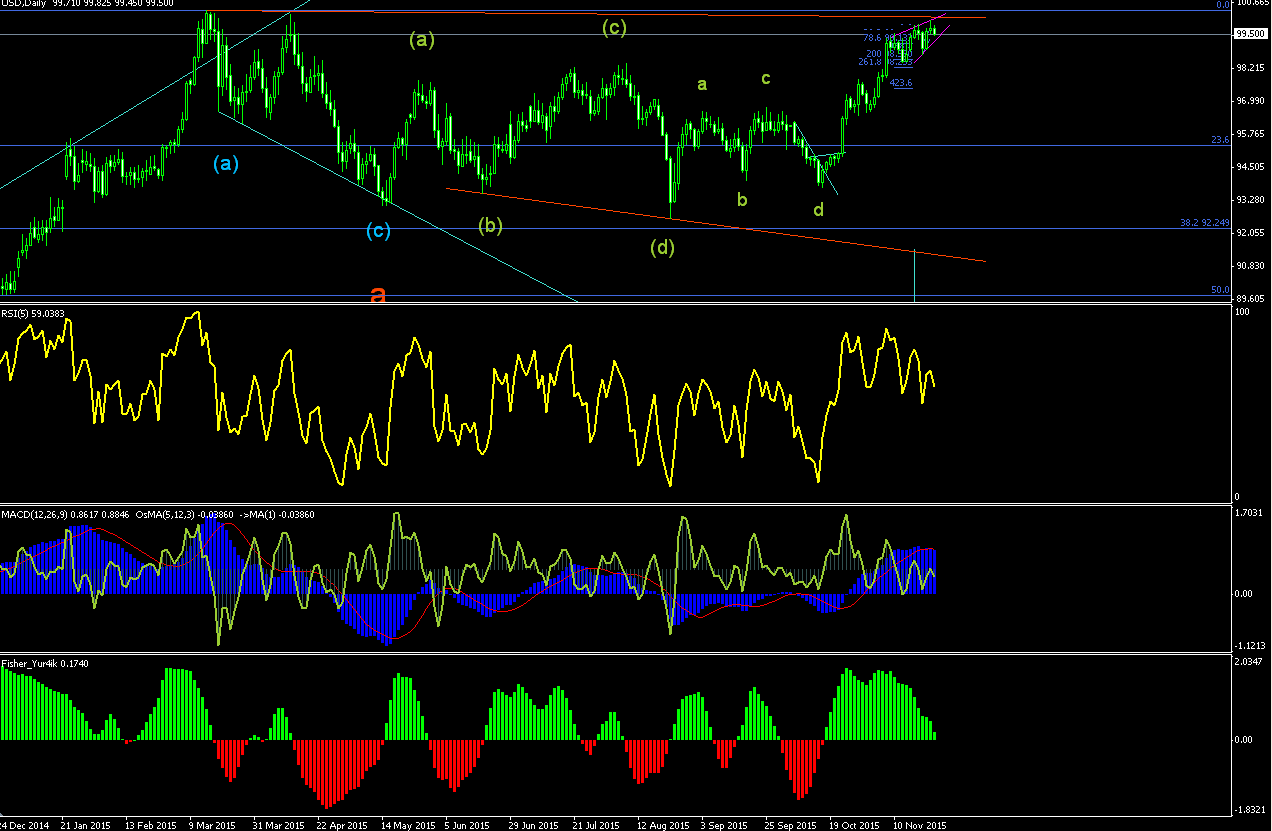
Task: Click the '3 Sep 2015' date on time axis
Action: (725, 825)
